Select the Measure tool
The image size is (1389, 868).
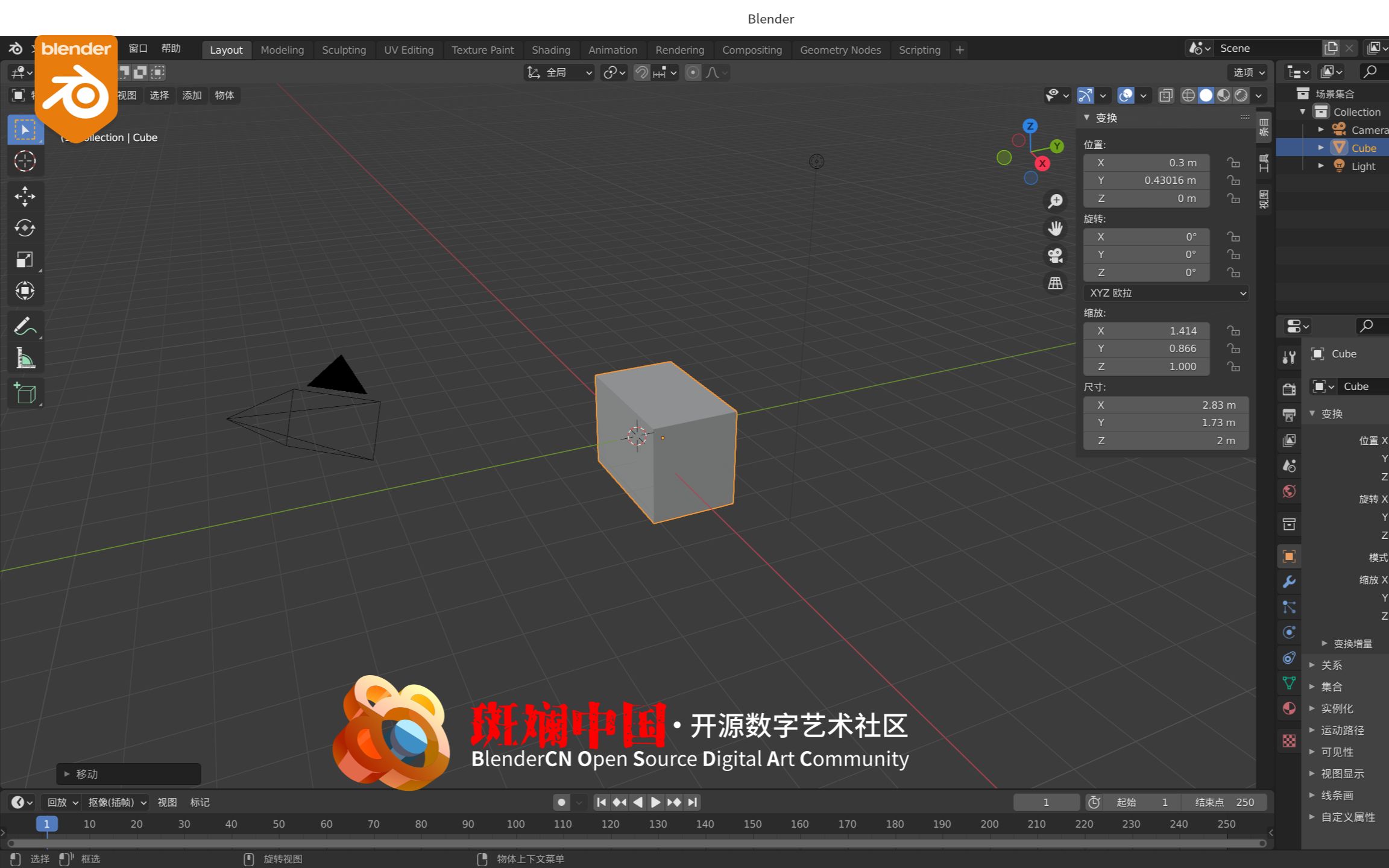(25, 357)
